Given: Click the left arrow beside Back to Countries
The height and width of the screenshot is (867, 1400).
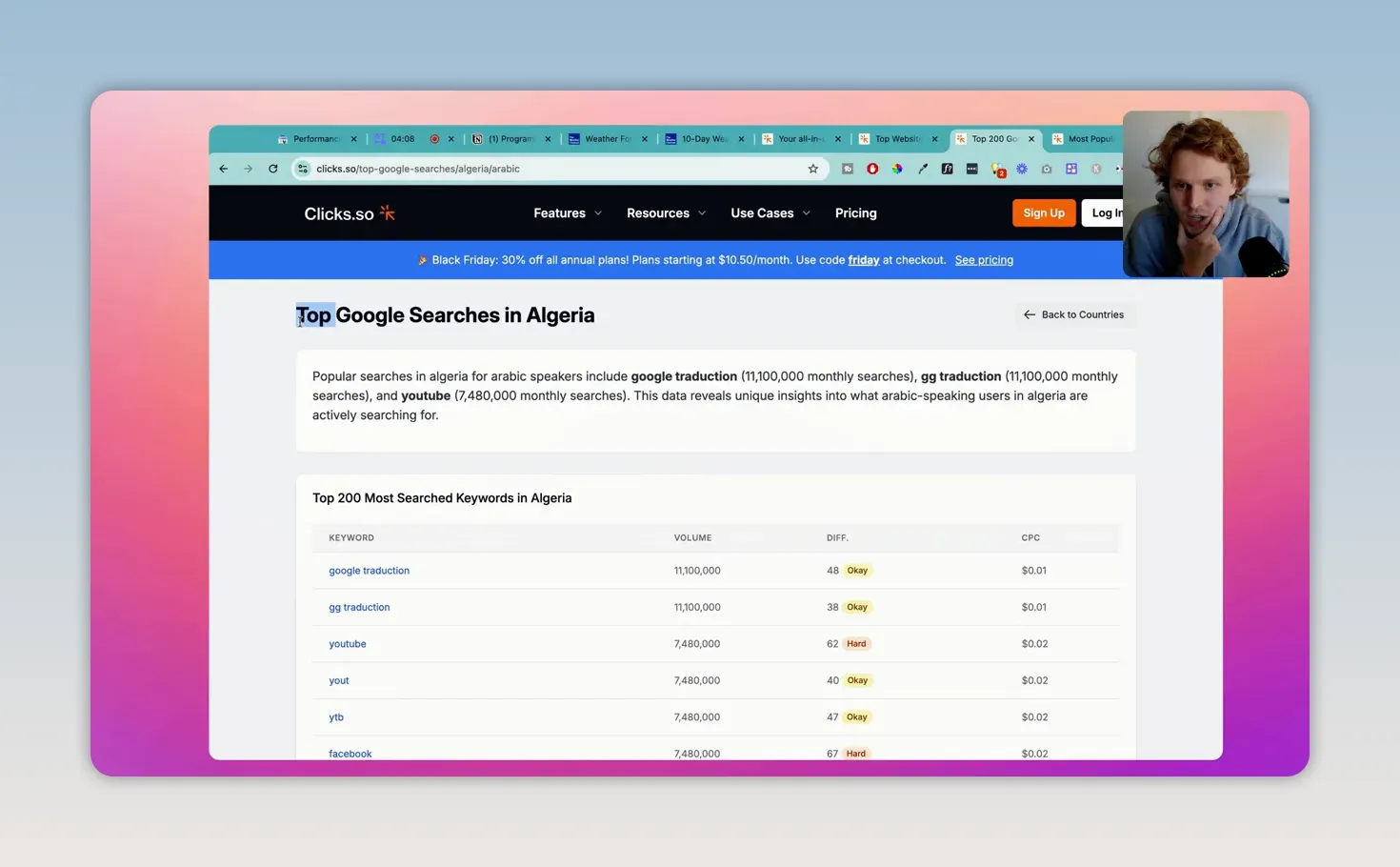Looking at the screenshot, I should click(1030, 314).
